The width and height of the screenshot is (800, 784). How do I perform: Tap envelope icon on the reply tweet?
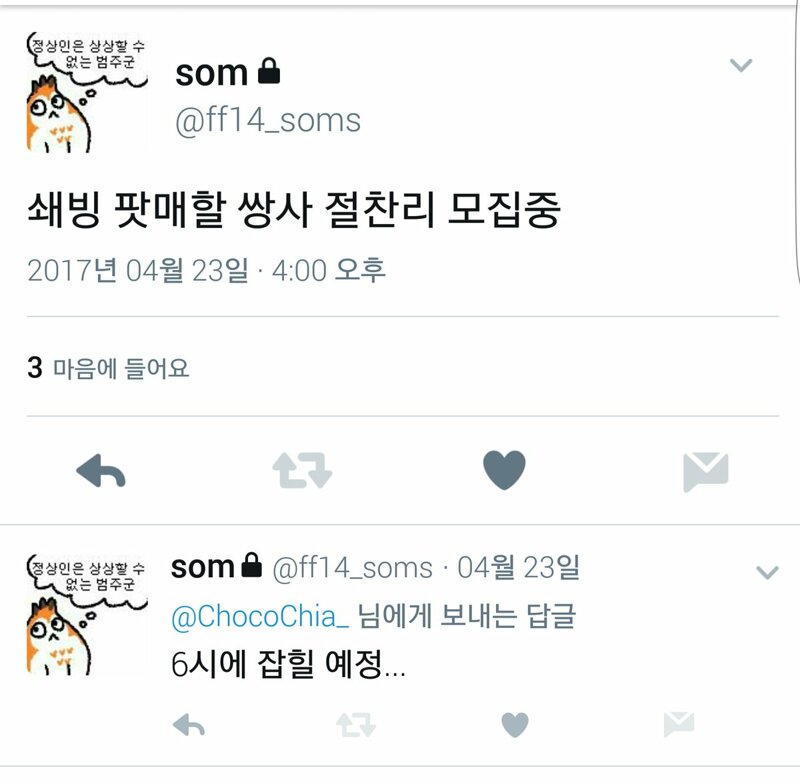click(679, 724)
